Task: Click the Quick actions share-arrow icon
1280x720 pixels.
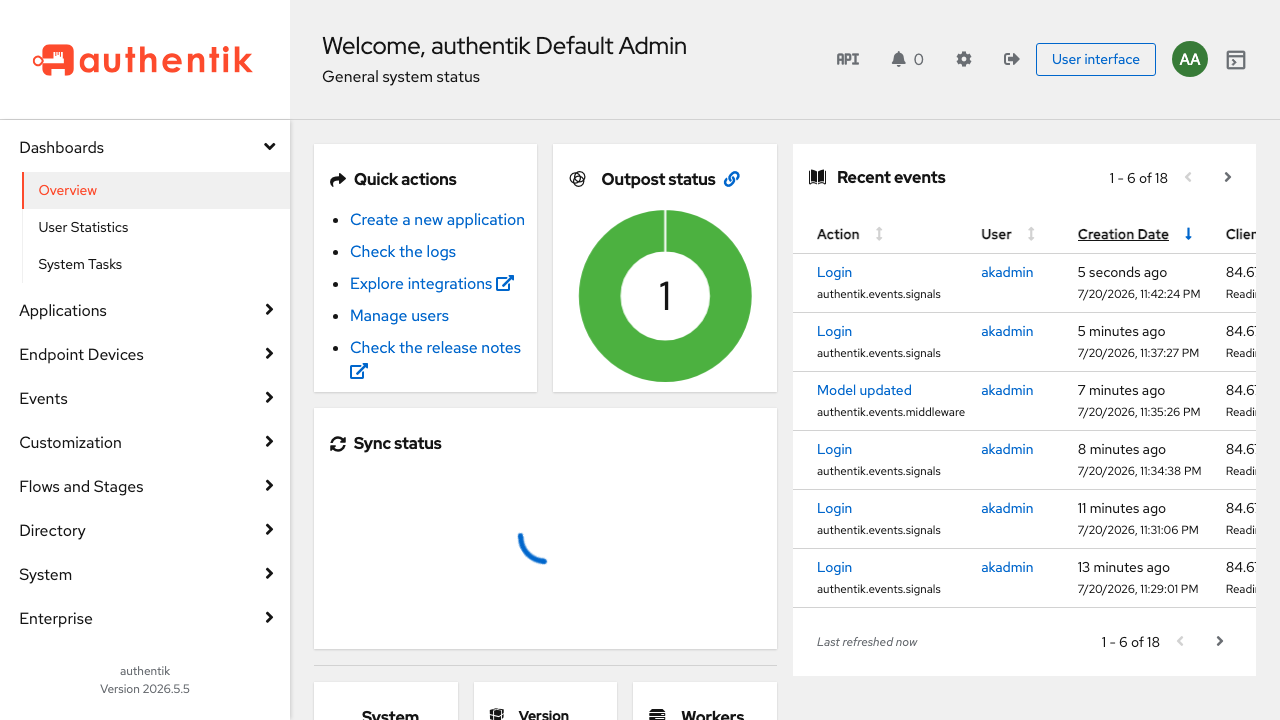Action: [338, 180]
